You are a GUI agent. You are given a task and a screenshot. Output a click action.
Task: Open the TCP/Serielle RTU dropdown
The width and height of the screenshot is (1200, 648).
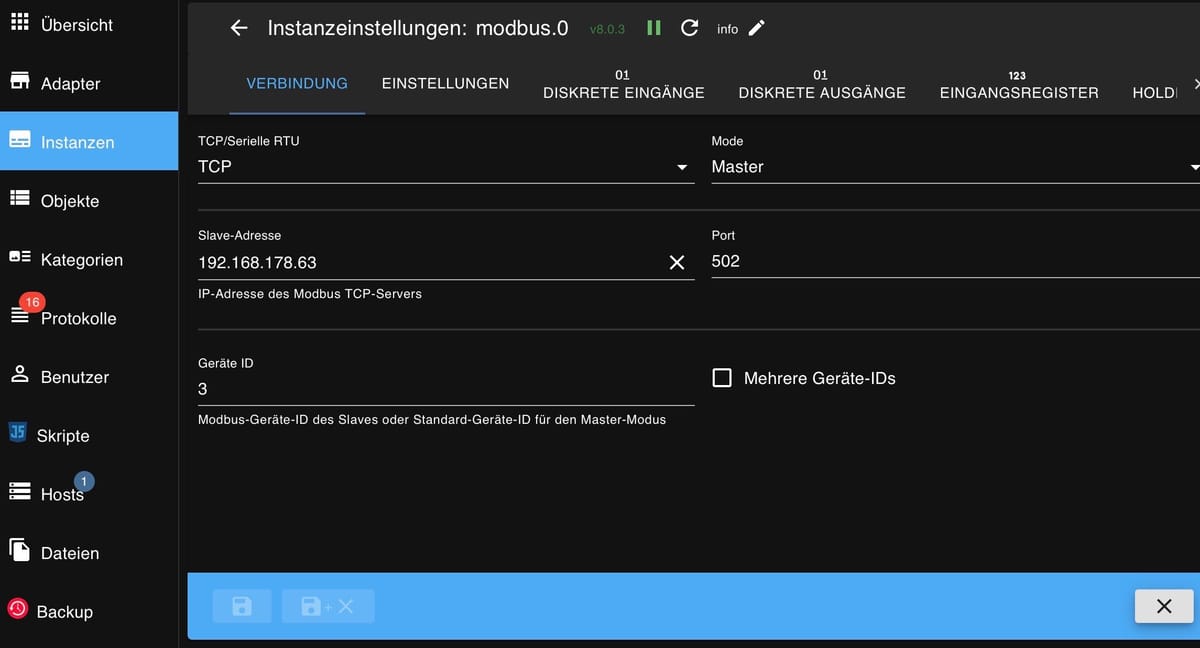446,167
